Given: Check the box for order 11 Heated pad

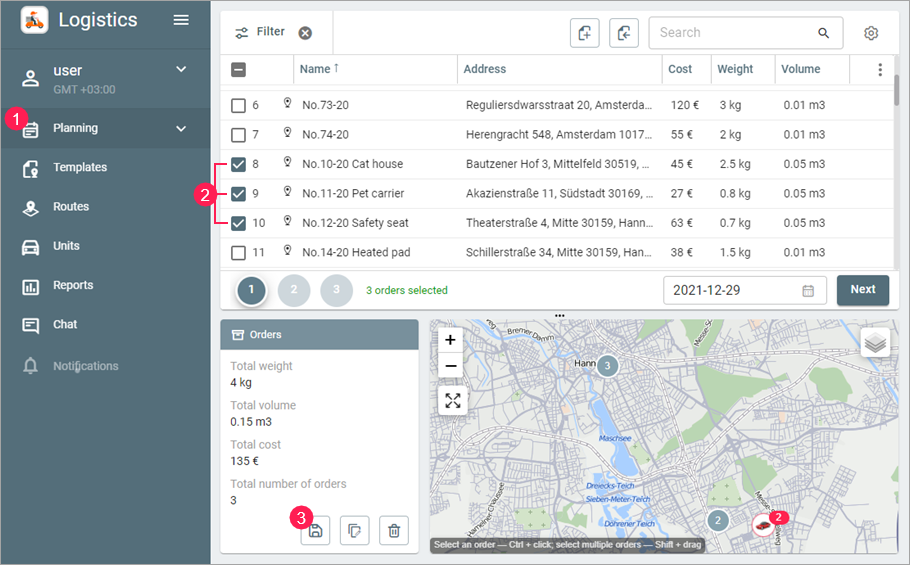Looking at the screenshot, I should (239, 252).
